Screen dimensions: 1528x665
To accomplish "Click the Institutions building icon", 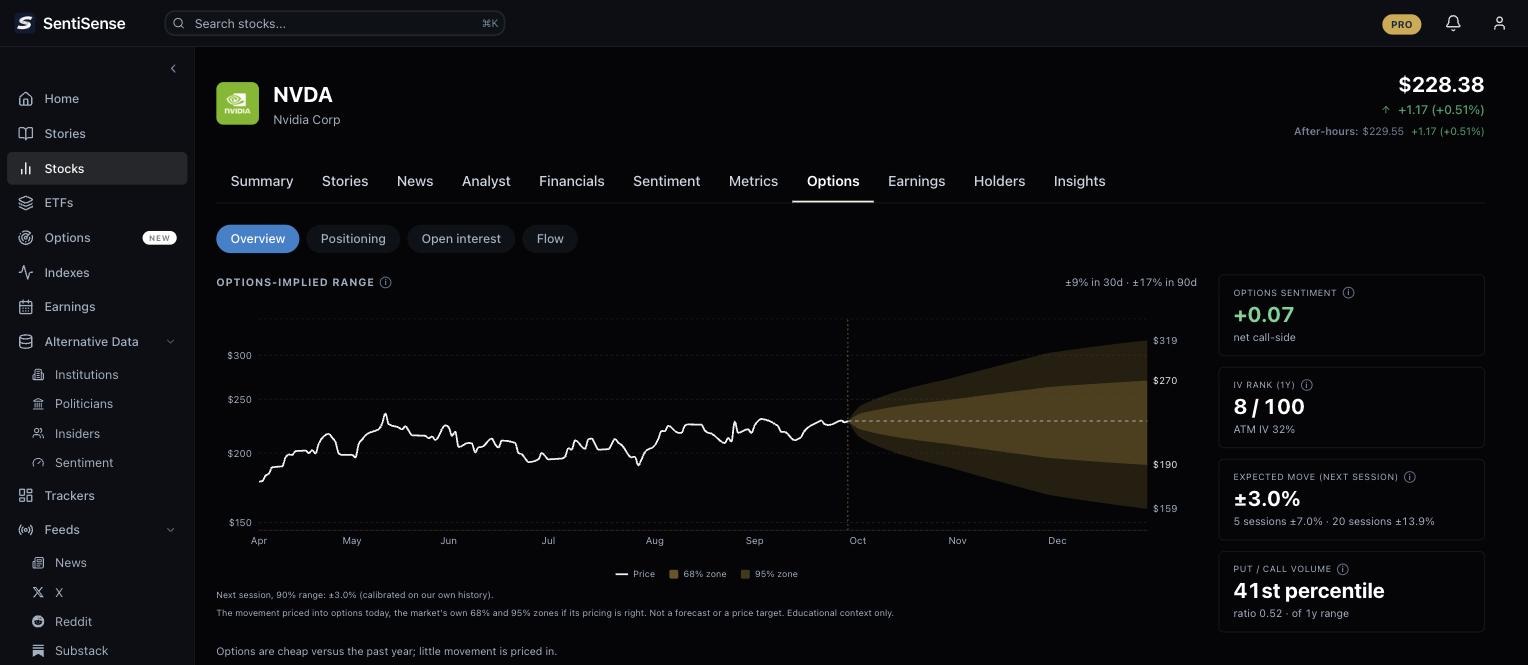I will [x=38, y=375].
